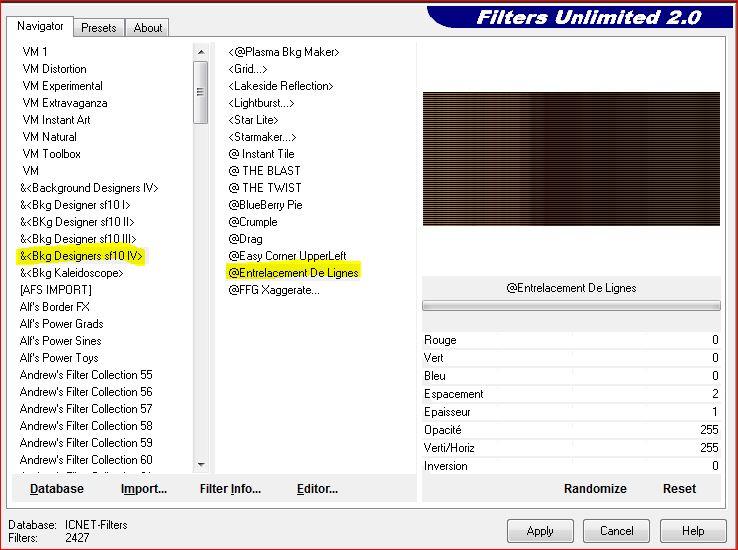Screen dimensions: 738x550
Task: Select Alf's Power Grads category
Action: point(61,324)
